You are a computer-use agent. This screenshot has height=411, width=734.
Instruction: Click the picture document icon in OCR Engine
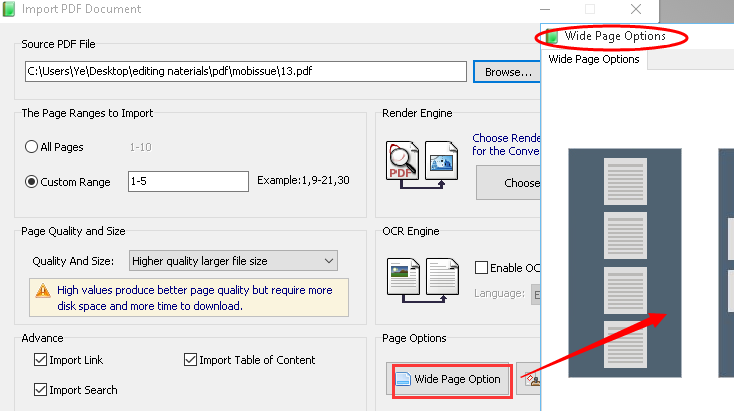pyautogui.click(x=403, y=276)
